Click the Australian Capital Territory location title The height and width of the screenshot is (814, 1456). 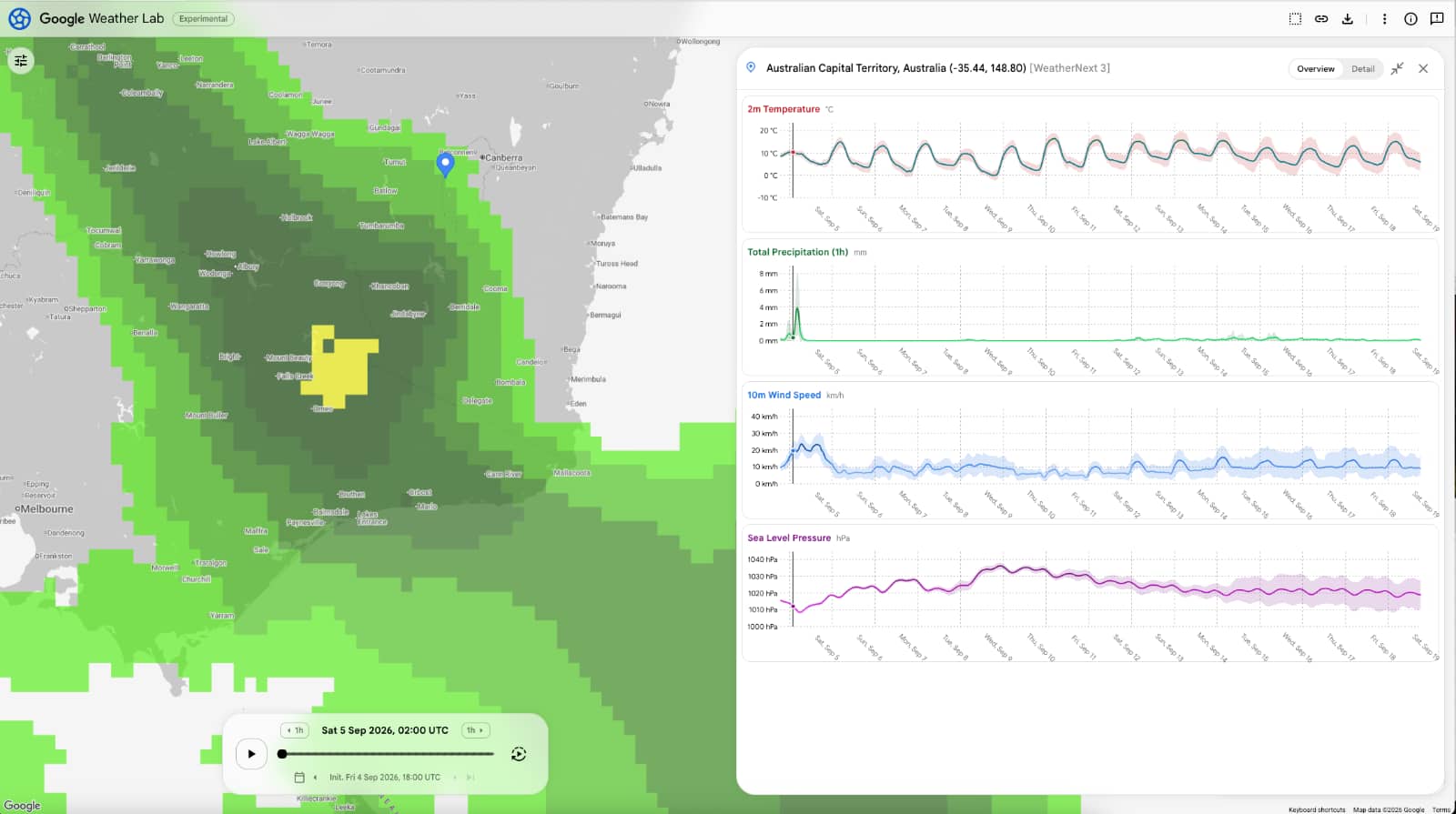pos(895,68)
